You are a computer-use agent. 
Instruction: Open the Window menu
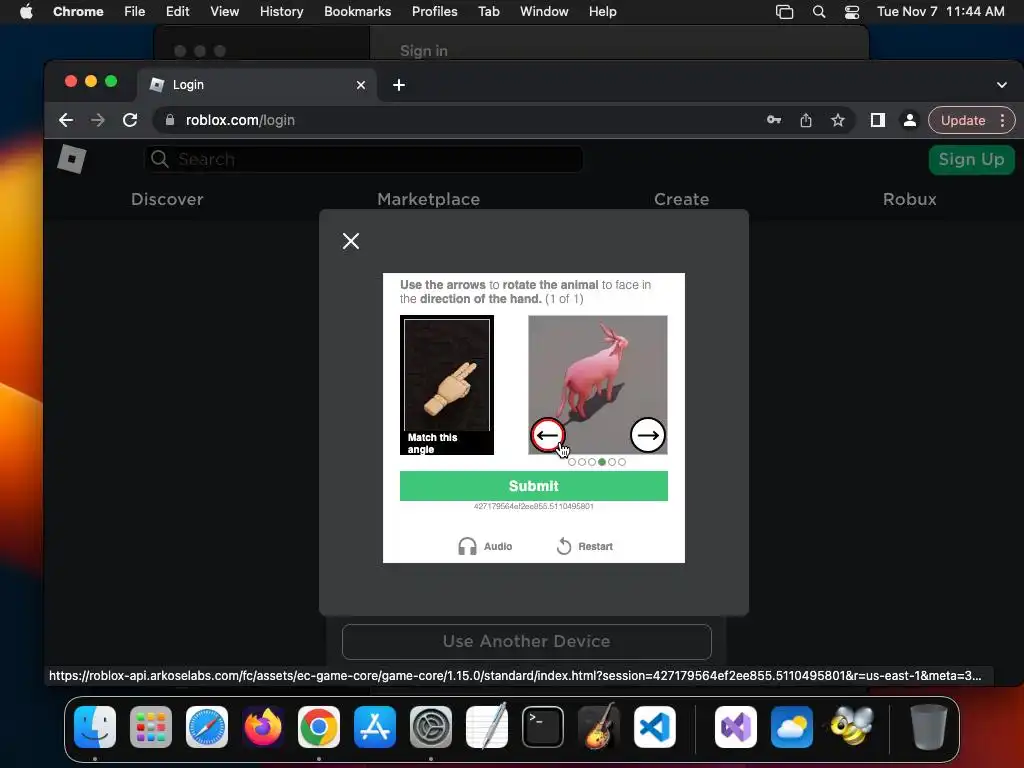coord(544,11)
